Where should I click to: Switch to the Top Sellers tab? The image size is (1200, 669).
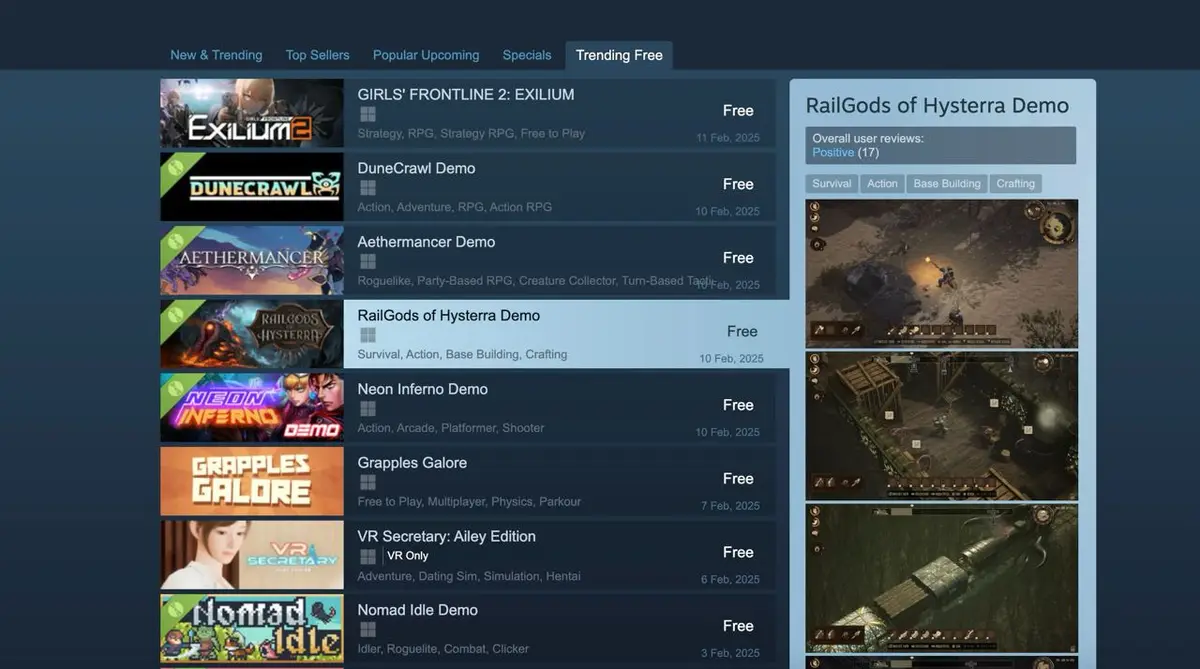pos(318,55)
